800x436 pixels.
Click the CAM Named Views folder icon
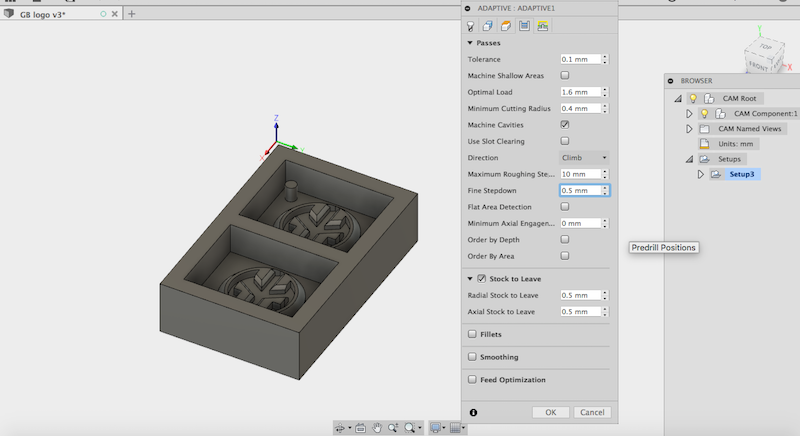pyautogui.click(x=705, y=129)
